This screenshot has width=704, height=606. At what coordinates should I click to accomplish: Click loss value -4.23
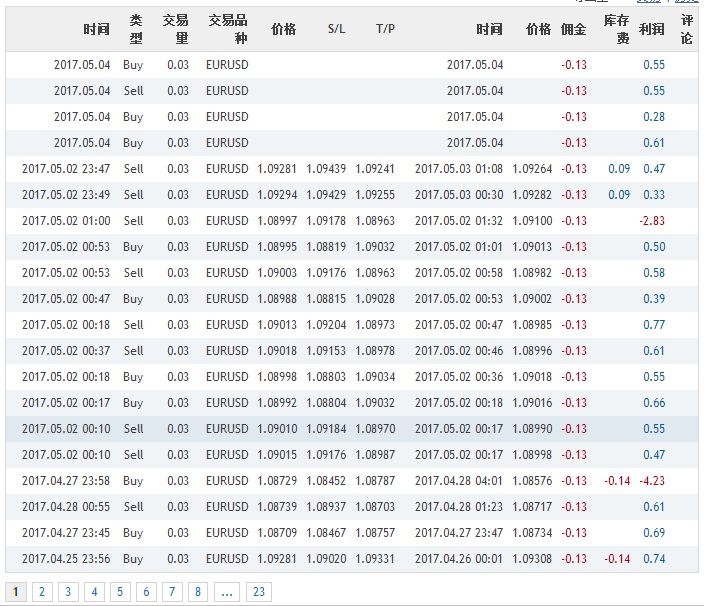652,481
